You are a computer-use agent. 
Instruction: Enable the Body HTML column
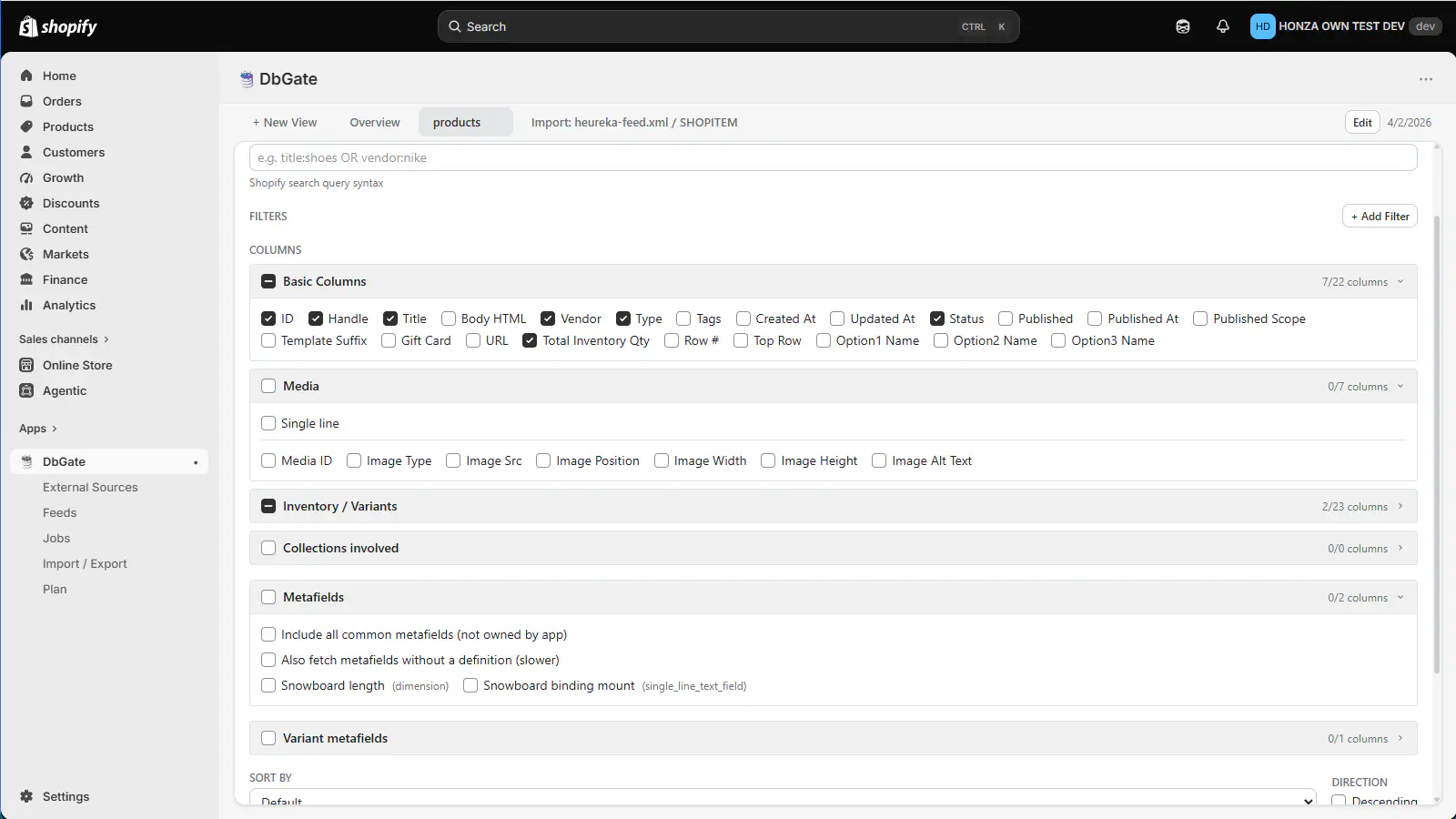pyautogui.click(x=449, y=318)
